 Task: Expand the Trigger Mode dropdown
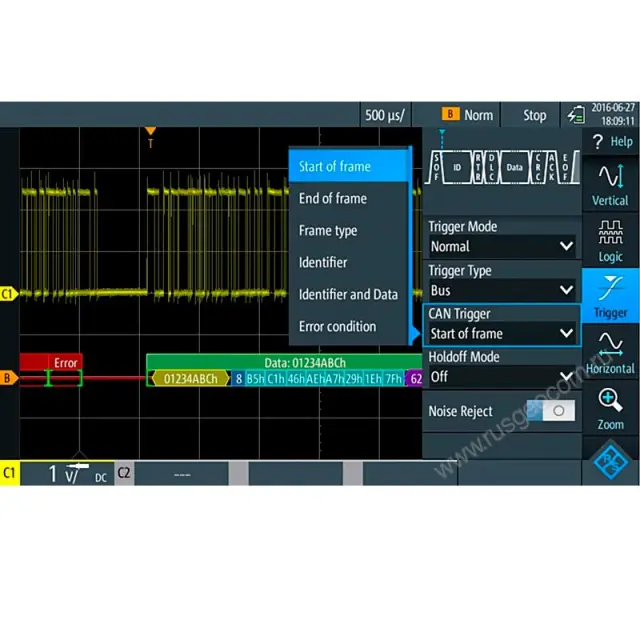[x=501, y=246]
